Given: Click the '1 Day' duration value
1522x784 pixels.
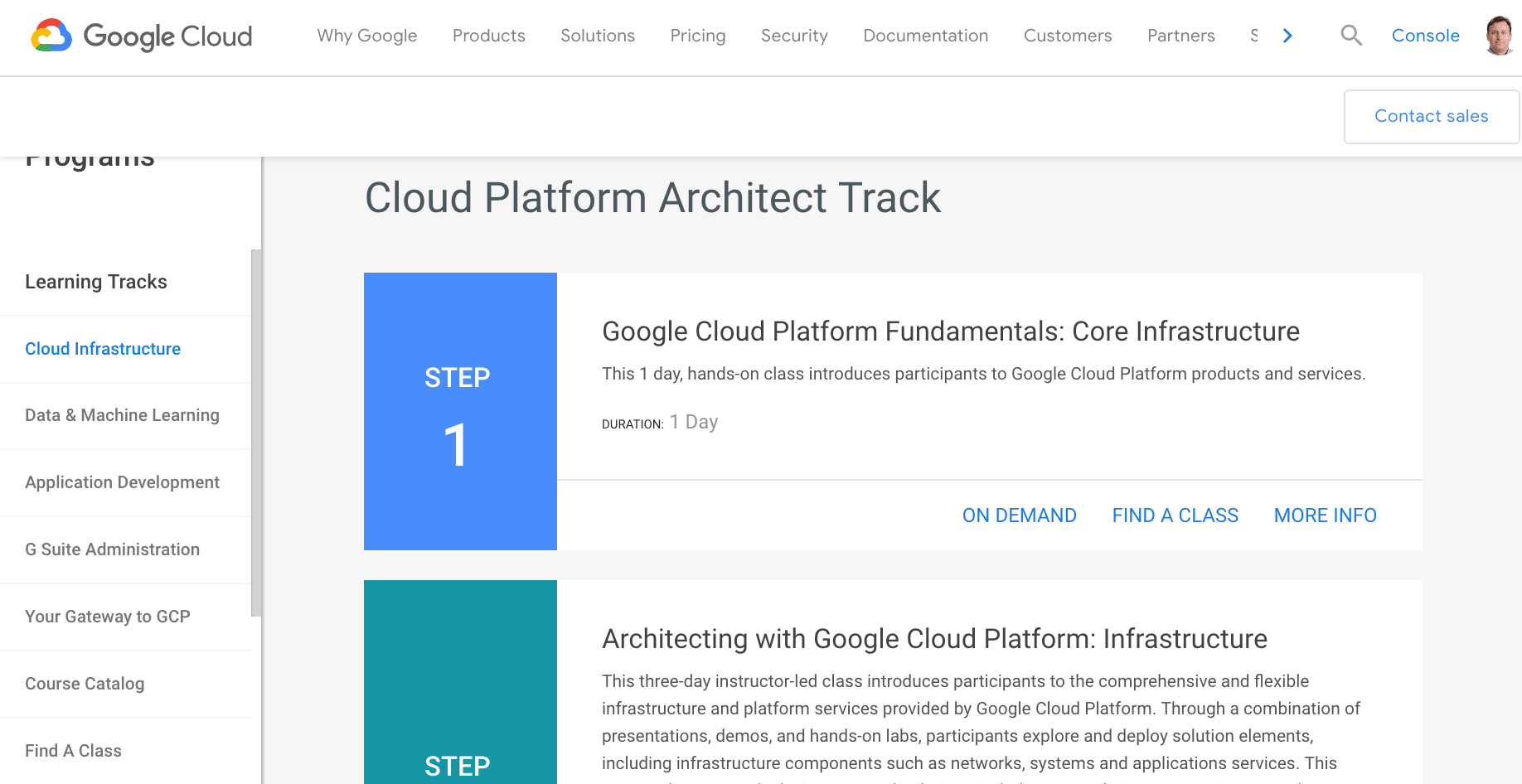Looking at the screenshot, I should 694,422.
